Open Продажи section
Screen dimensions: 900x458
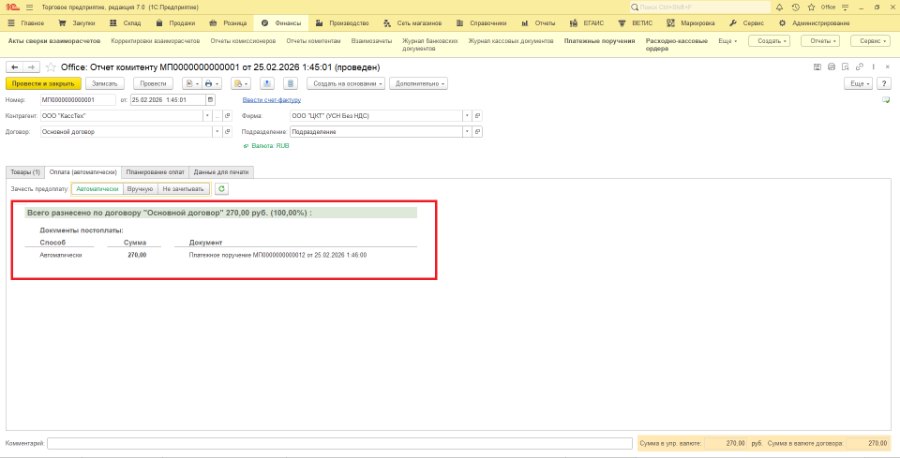(176, 24)
